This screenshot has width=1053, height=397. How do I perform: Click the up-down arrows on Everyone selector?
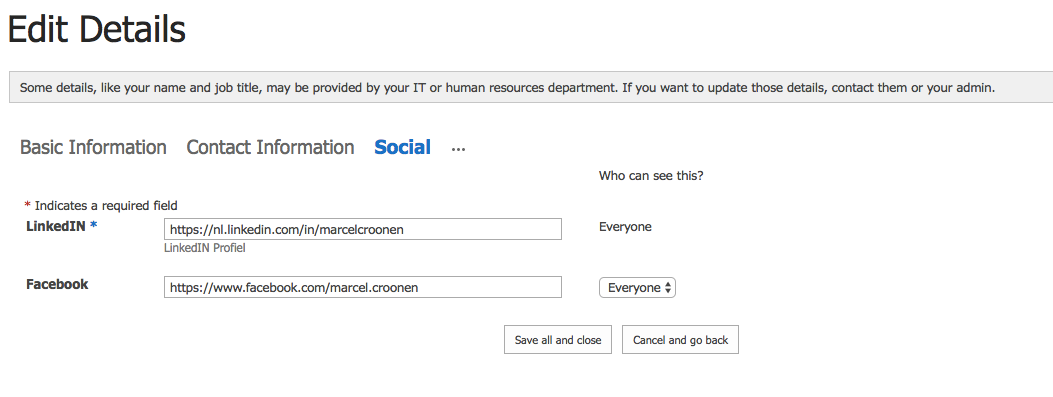668,288
